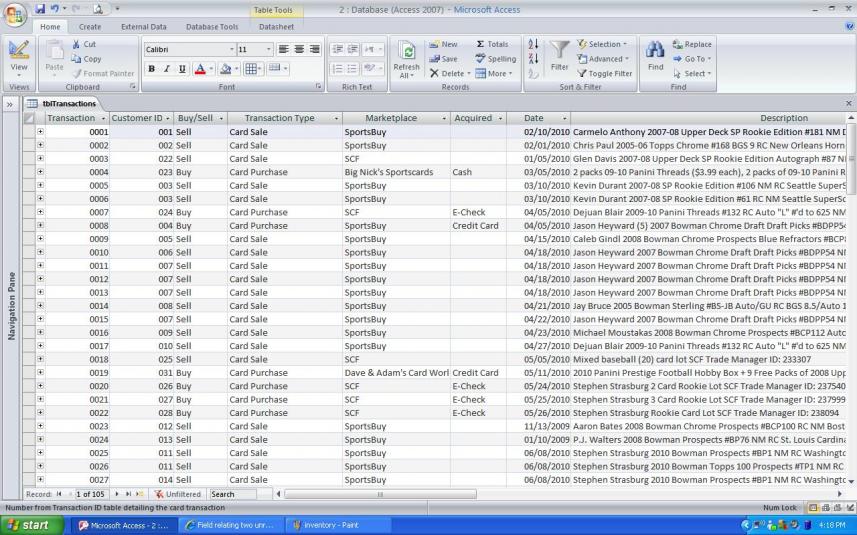
Task: Open the Calibri font name dropdown
Action: click(231, 49)
